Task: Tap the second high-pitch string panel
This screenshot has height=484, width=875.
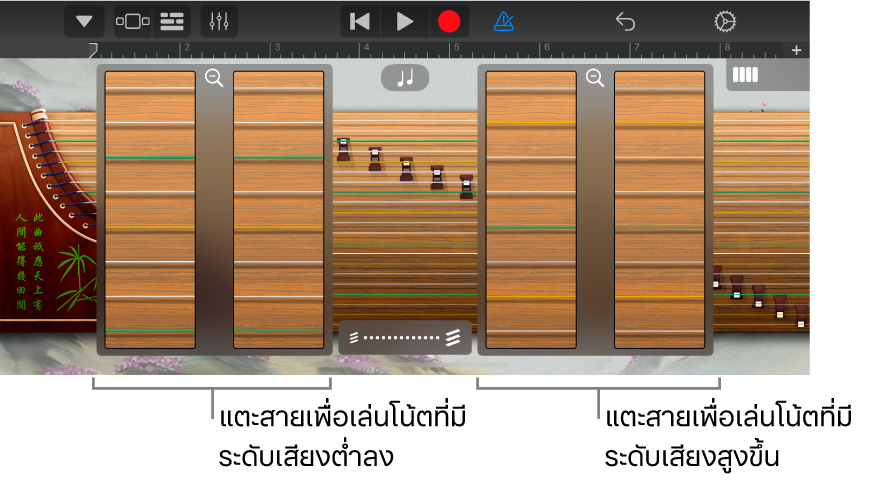Action: pyautogui.click(x=659, y=209)
